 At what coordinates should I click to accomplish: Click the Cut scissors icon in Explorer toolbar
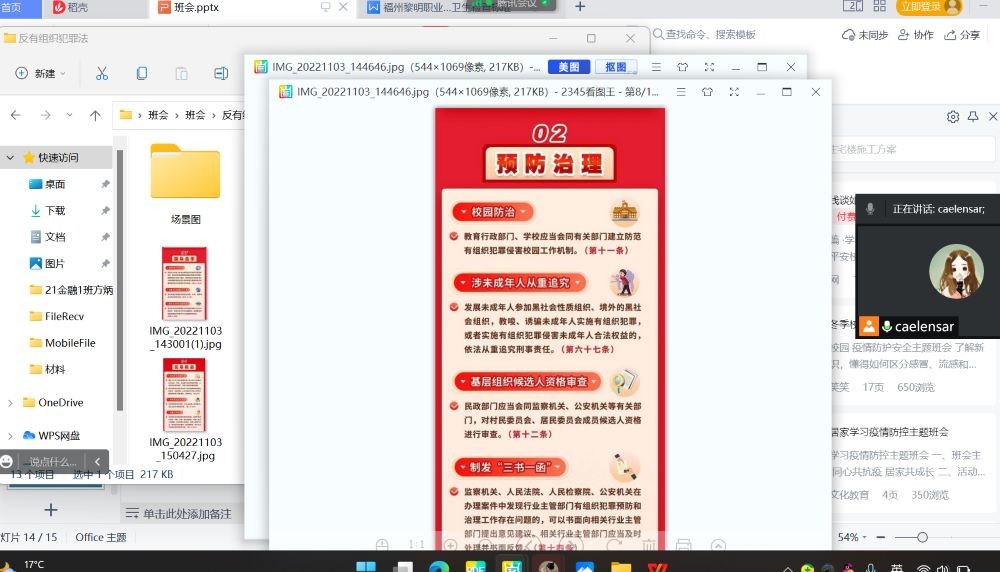click(x=101, y=73)
